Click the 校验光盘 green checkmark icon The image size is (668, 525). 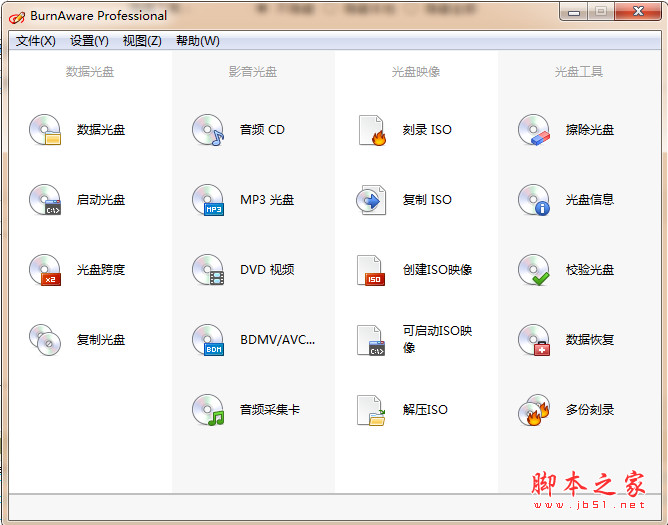[x=534, y=270]
